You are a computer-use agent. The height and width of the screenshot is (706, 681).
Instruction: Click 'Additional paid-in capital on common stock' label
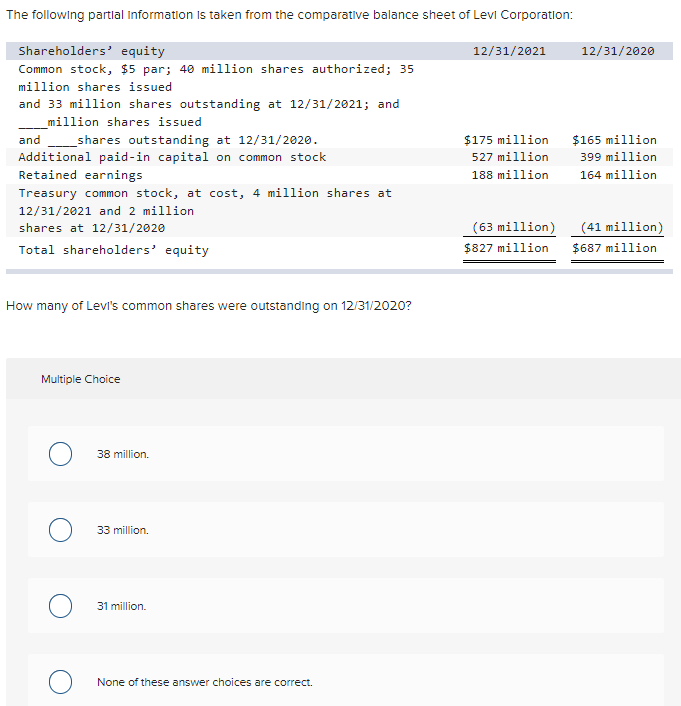[172, 157]
